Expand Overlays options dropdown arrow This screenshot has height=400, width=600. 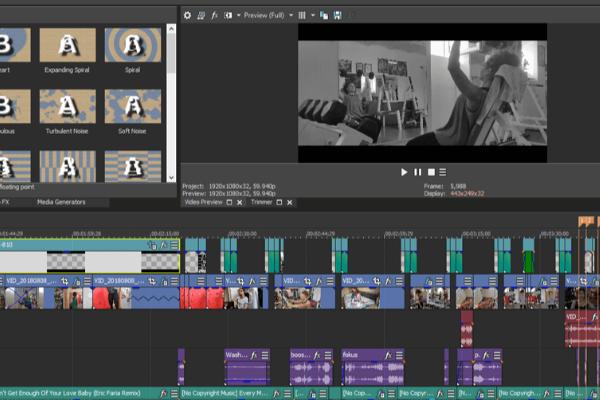pos(313,15)
